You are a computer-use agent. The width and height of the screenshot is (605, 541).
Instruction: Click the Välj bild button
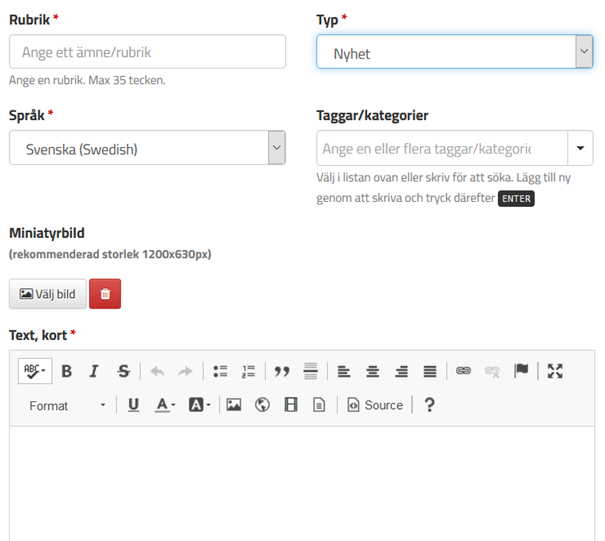47,294
